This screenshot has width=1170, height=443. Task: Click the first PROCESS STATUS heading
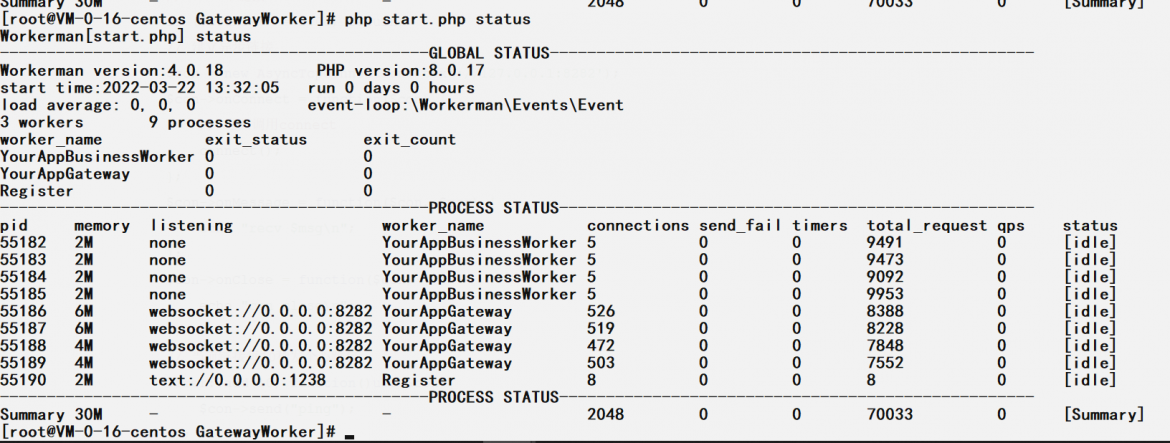(493, 207)
